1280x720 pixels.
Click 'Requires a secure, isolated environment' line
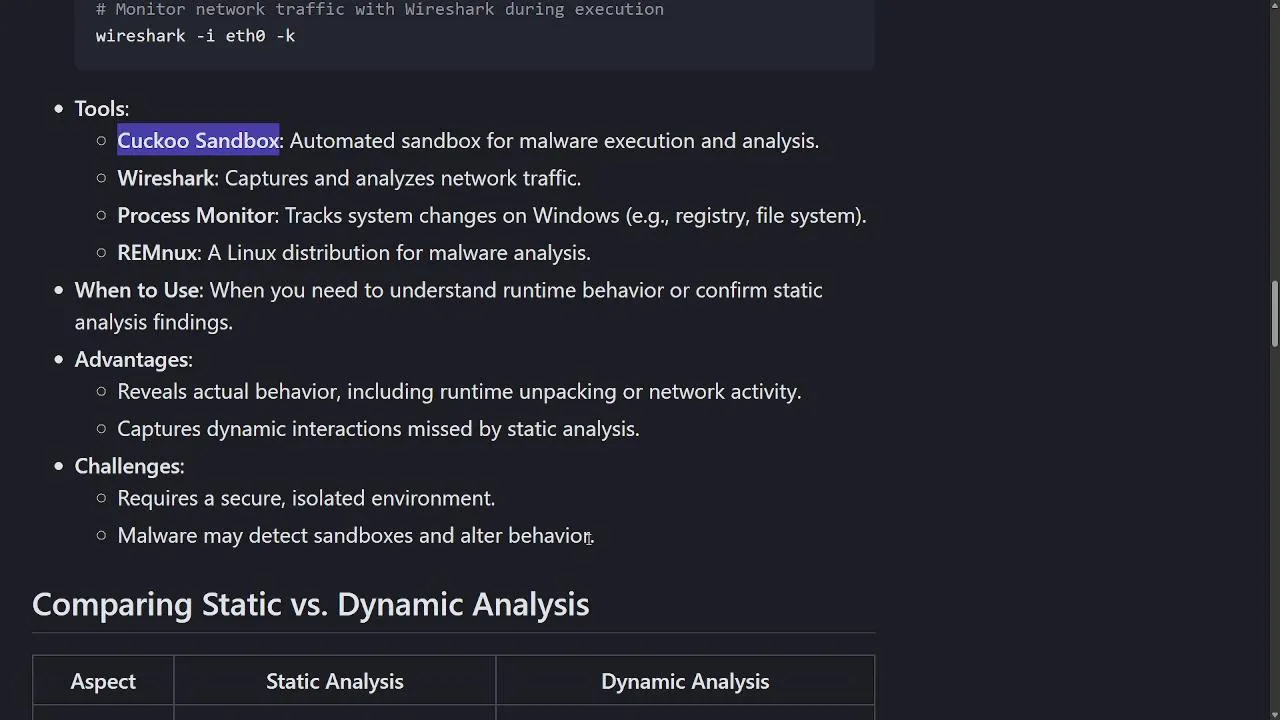click(306, 498)
